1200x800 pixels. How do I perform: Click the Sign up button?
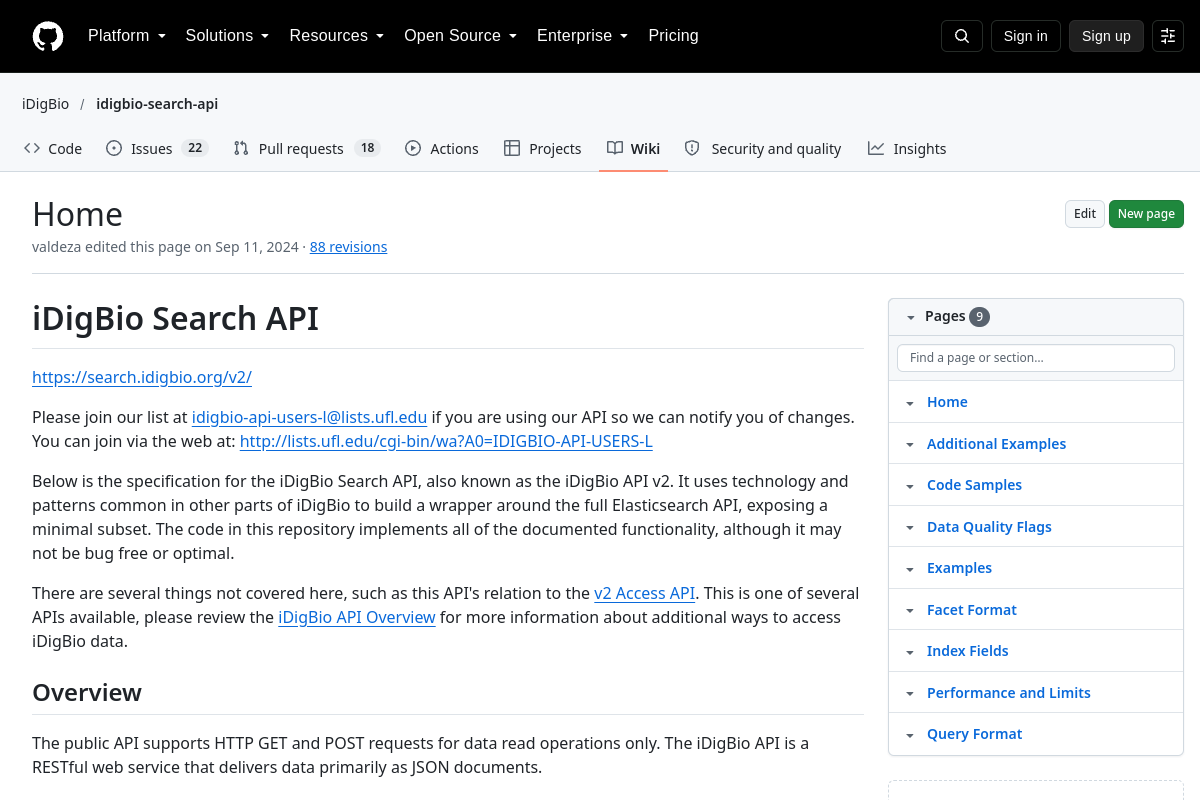point(1106,36)
